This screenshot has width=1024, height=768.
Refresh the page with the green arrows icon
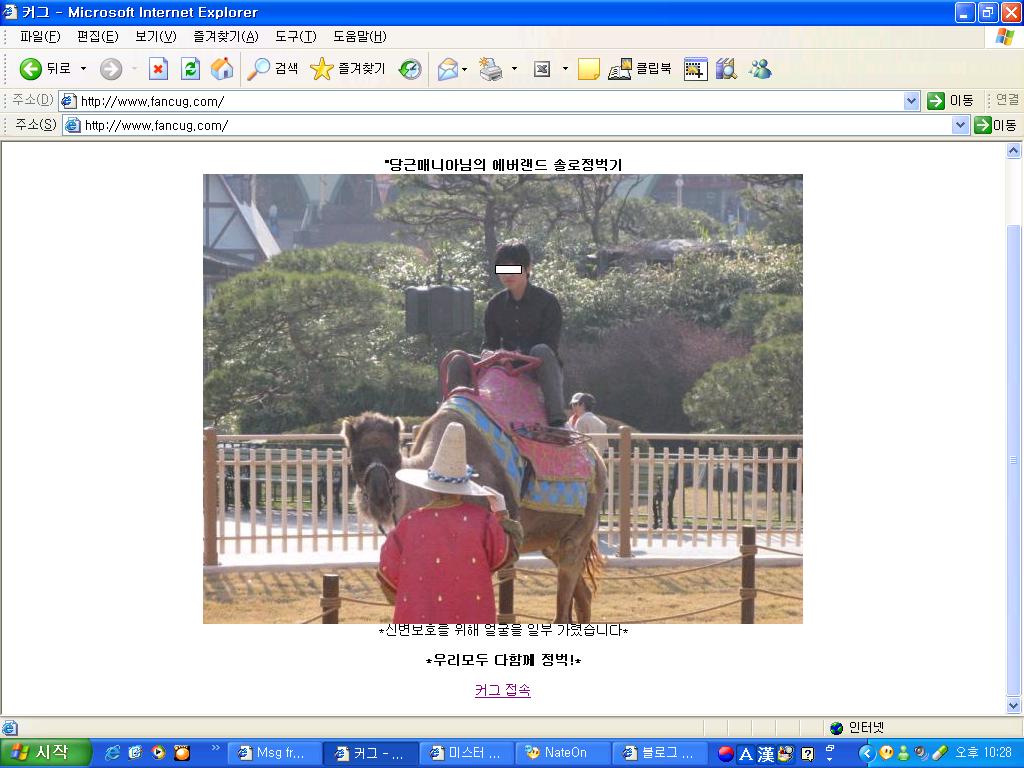point(190,69)
